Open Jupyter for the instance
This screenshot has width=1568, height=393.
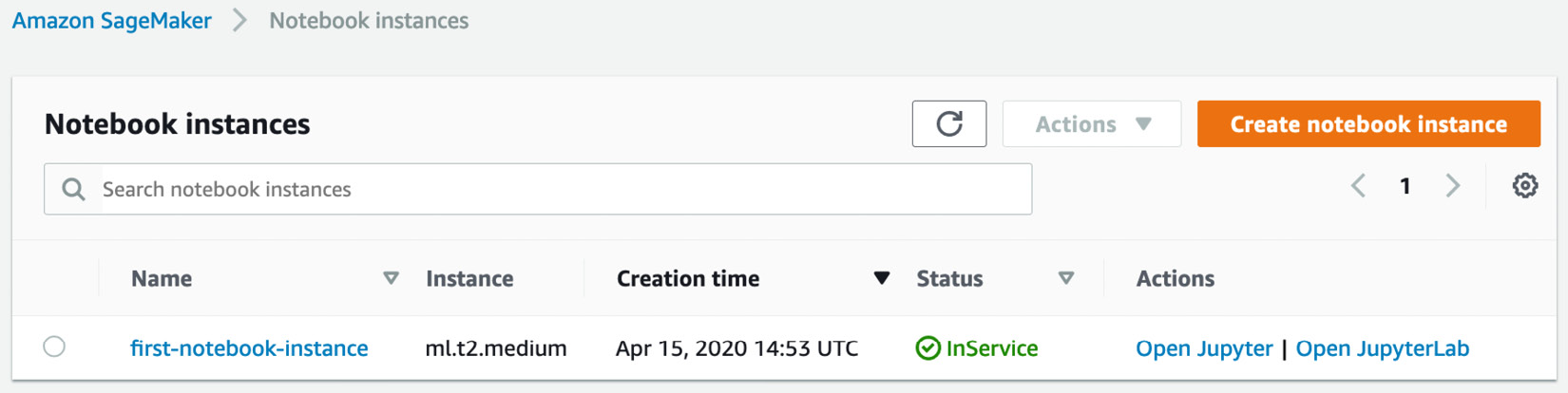pyautogui.click(x=1204, y=348)
